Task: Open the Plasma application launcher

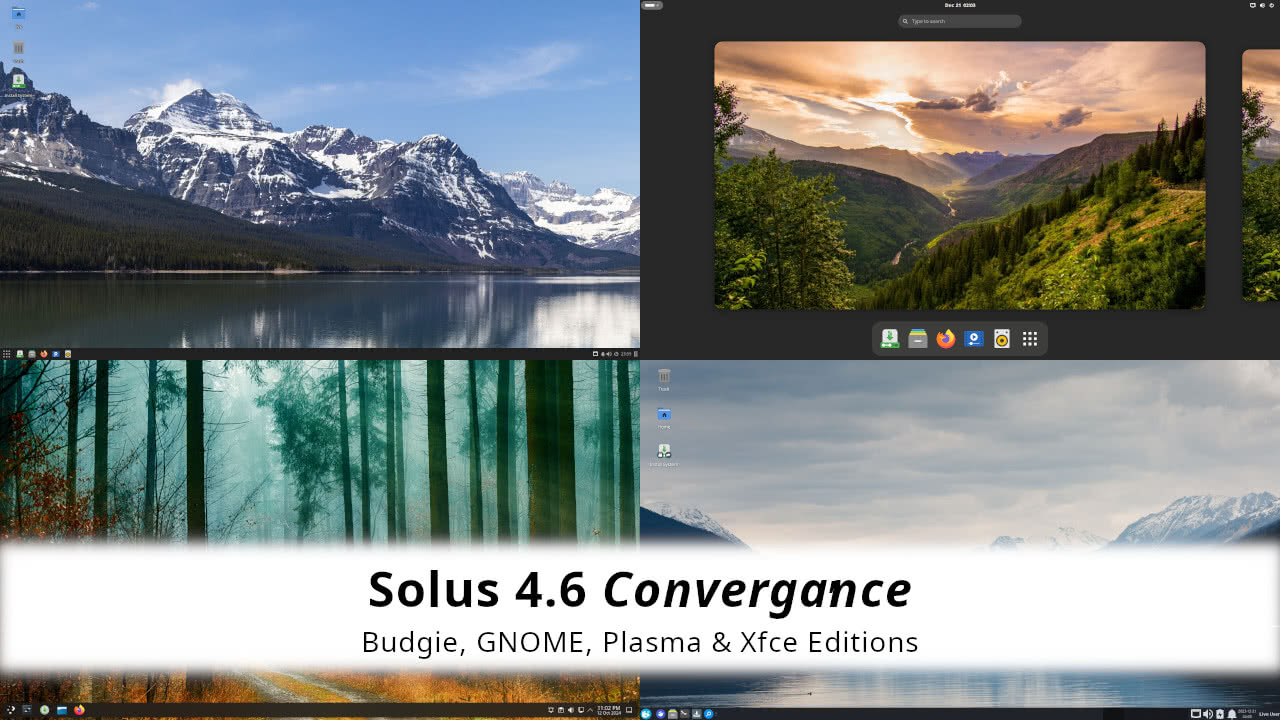Action: 11,710
